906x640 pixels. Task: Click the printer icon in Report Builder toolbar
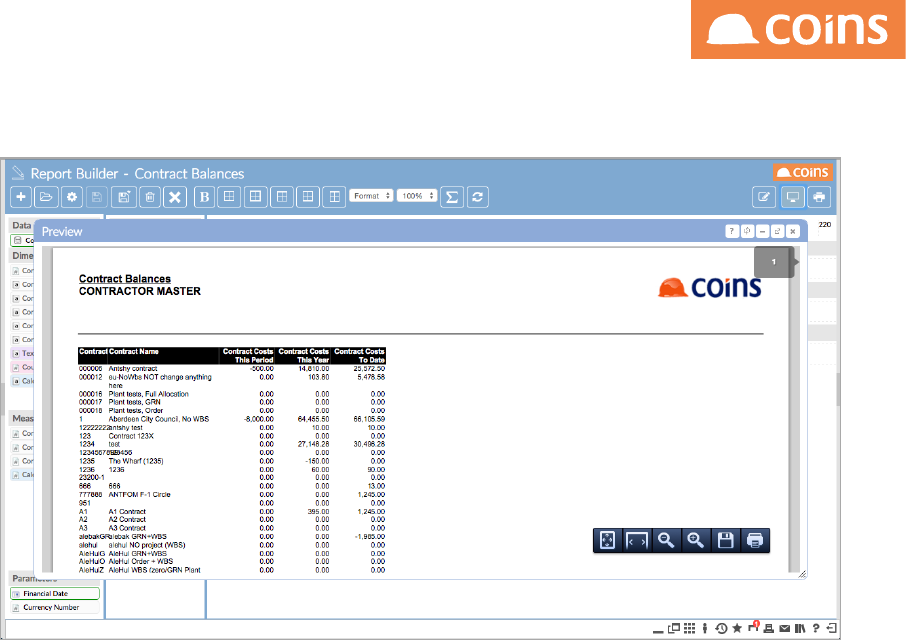[x=819, y=197]
